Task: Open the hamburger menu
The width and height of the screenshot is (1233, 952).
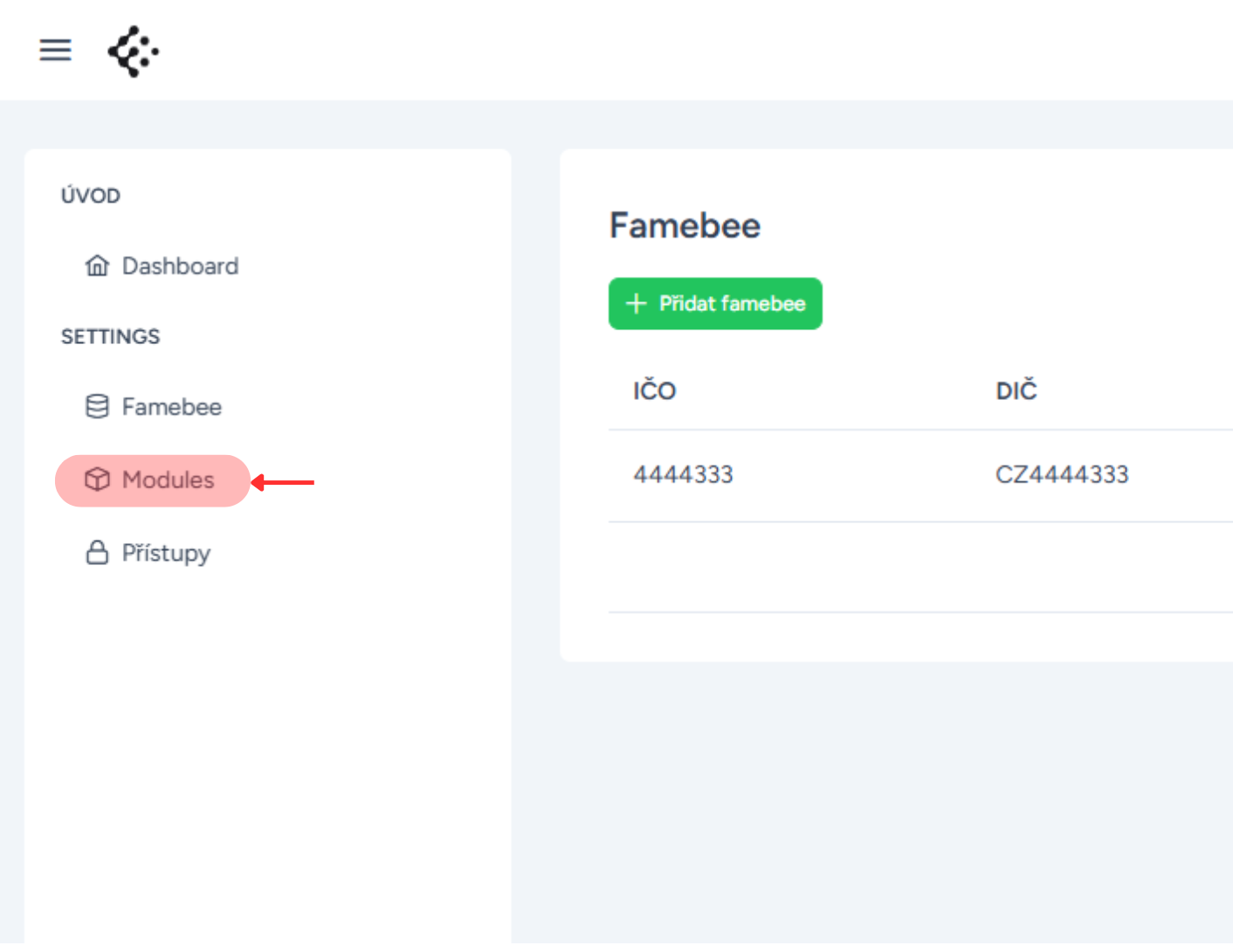Action: click(x=55, y=50)
